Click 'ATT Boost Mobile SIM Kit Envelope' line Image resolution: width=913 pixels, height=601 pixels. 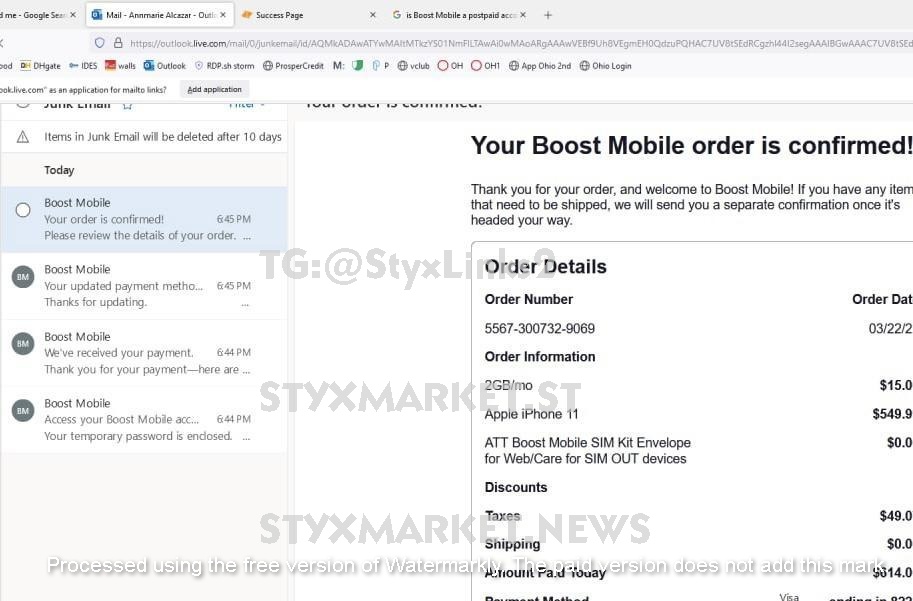(588, 451)
